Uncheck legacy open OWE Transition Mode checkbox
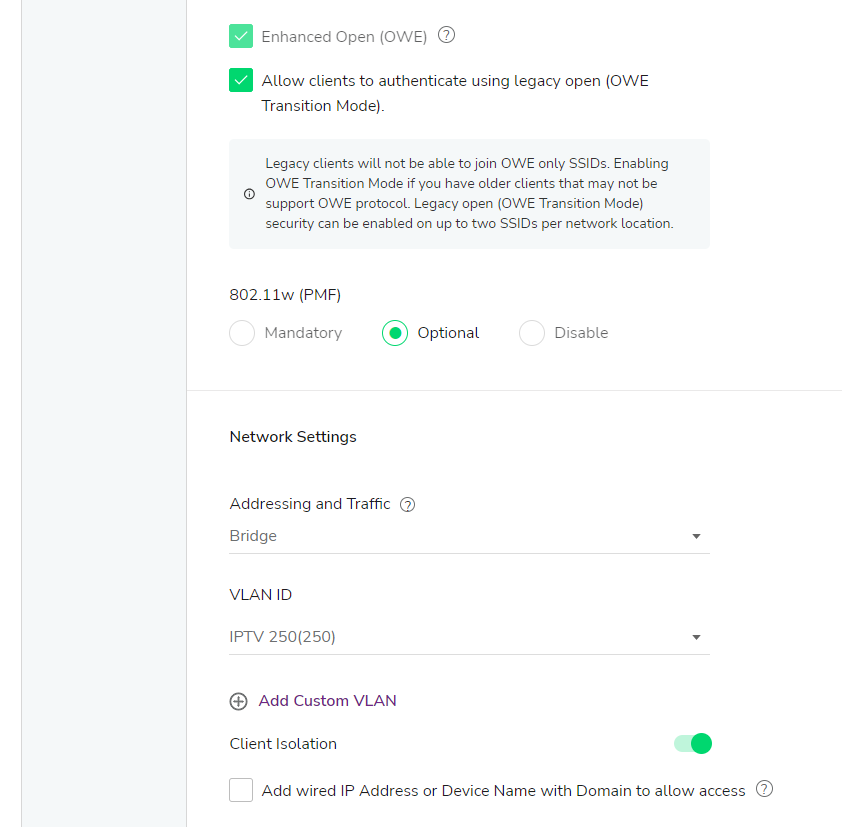842x827 pixels. click(240, 81)
